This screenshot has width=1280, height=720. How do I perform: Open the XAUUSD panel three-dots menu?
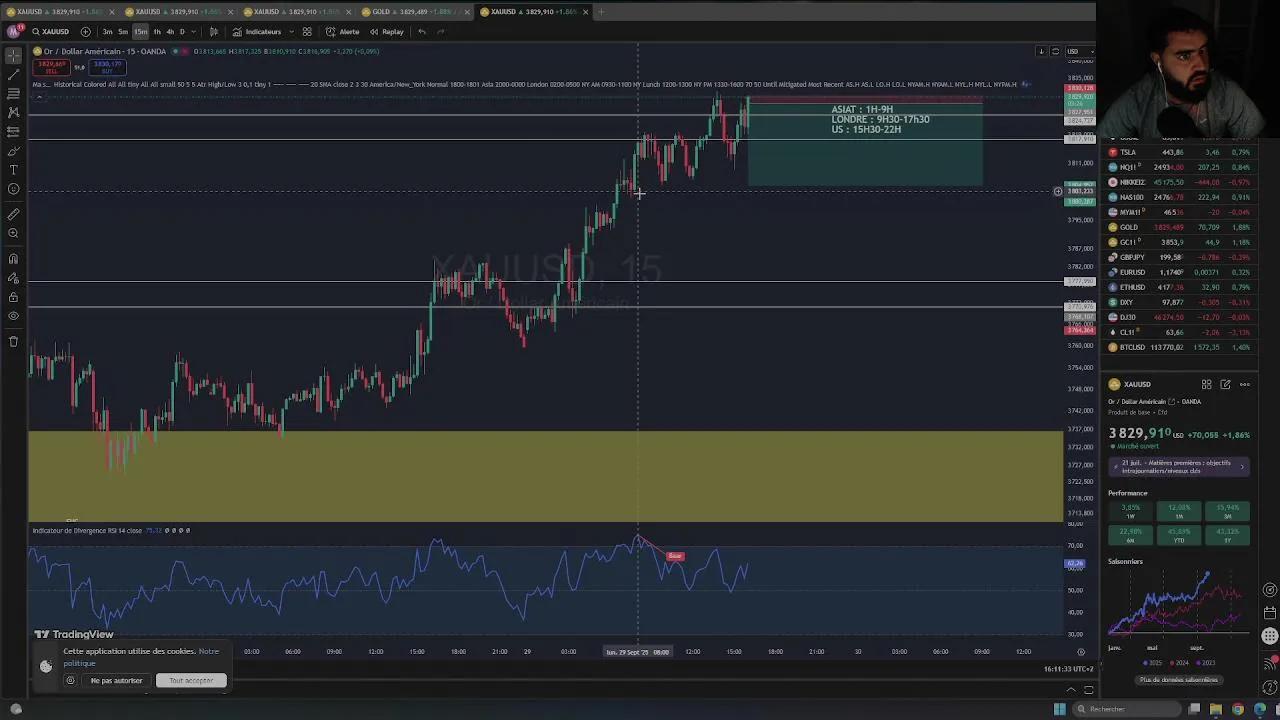point(1244,385)
